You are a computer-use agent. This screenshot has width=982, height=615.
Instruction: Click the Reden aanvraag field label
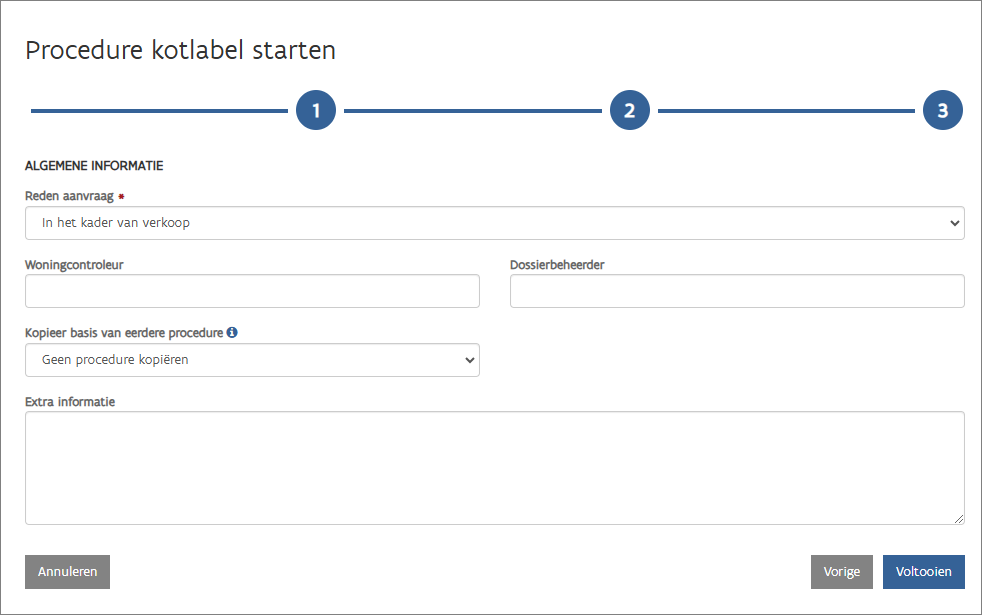(x=69, y=197)
